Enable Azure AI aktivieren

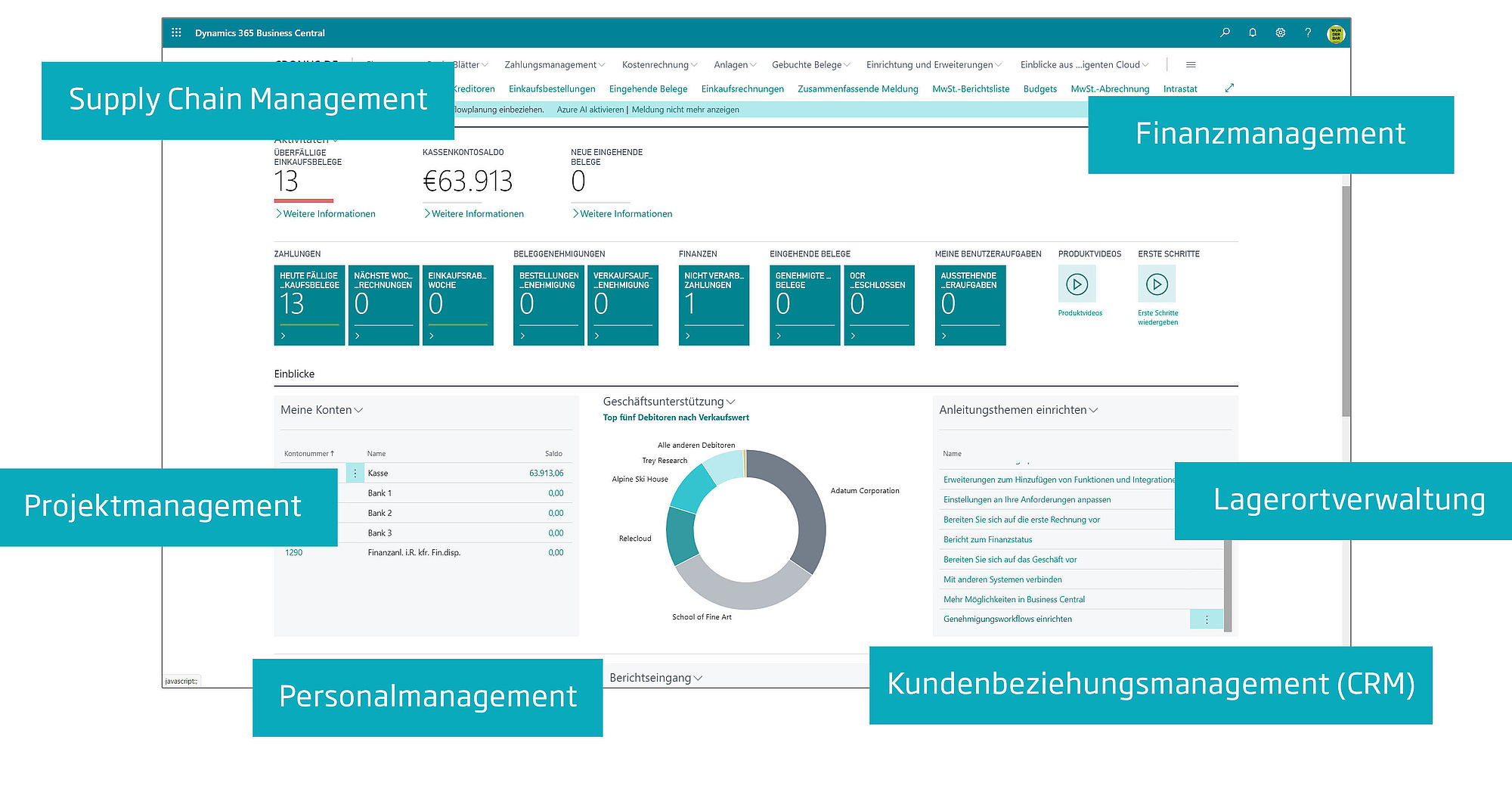(x=589, y=110)
